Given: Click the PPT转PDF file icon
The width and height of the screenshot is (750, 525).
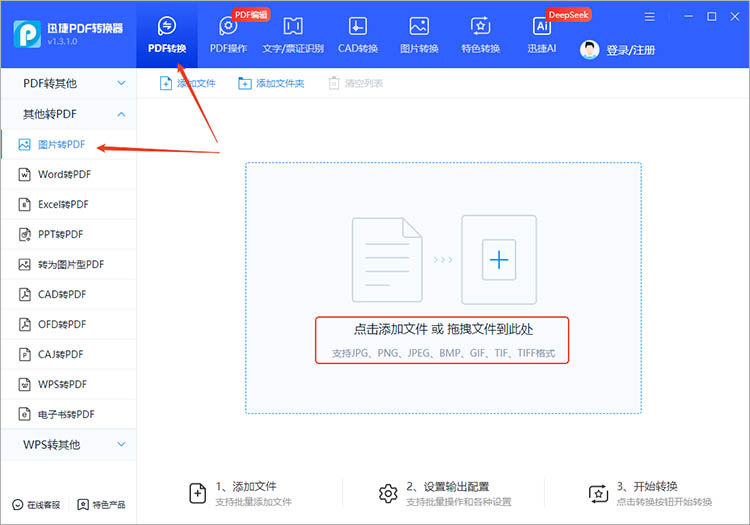Looking at the screenshot, I should tap(24, 234).
